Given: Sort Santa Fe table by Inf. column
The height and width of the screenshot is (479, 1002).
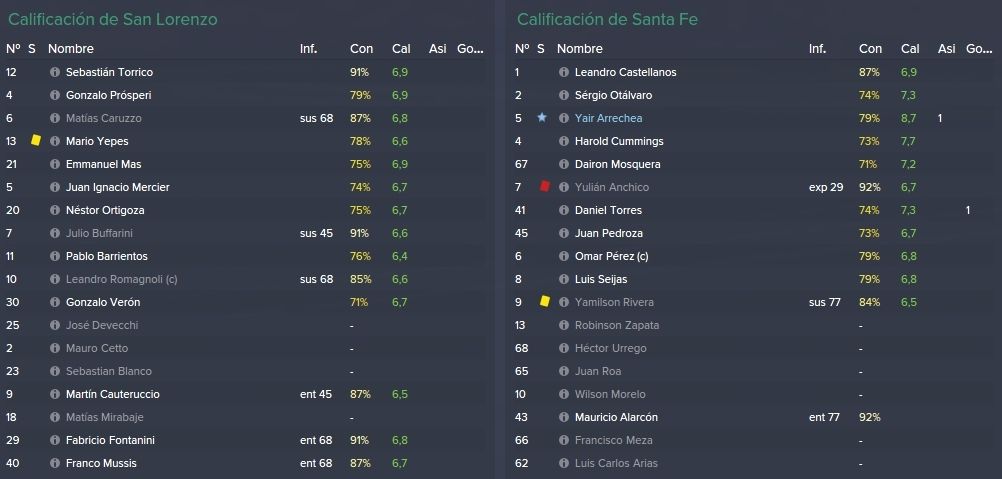Looking at the screenshot, I should pyautogui.click(x=817, y=49).
